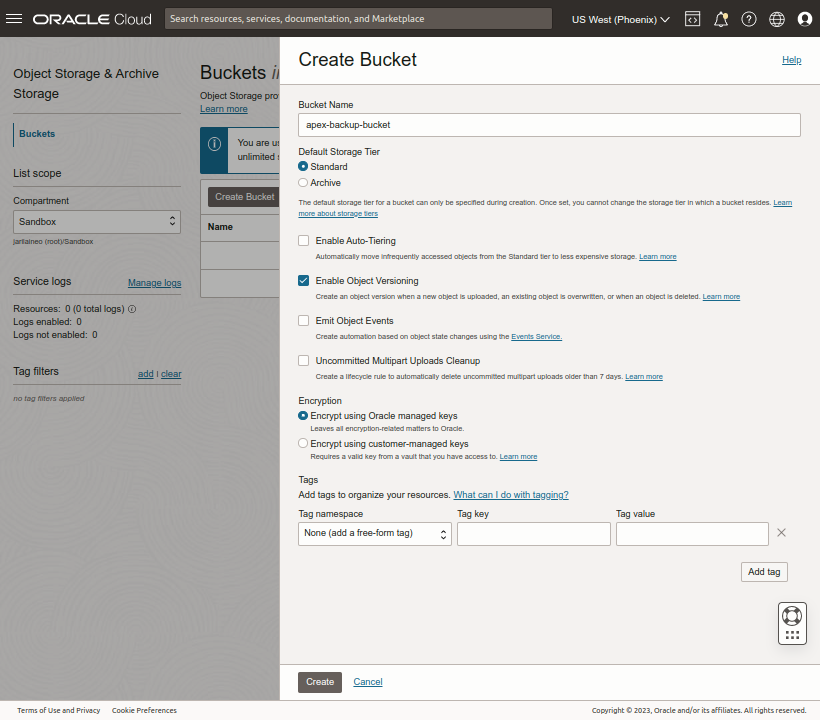This screenshot has height=720, width=820.
Task: Remove the tag row with X icon
Action: 781,533
